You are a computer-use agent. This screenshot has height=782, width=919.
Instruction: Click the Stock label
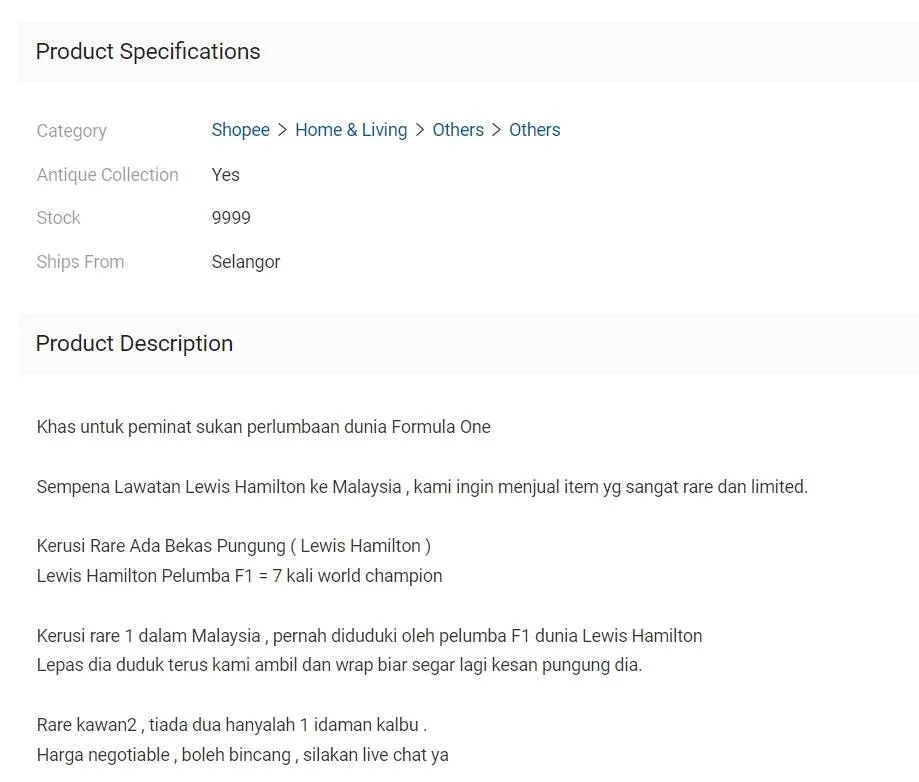pyautogui.click(x=58, y=218)
